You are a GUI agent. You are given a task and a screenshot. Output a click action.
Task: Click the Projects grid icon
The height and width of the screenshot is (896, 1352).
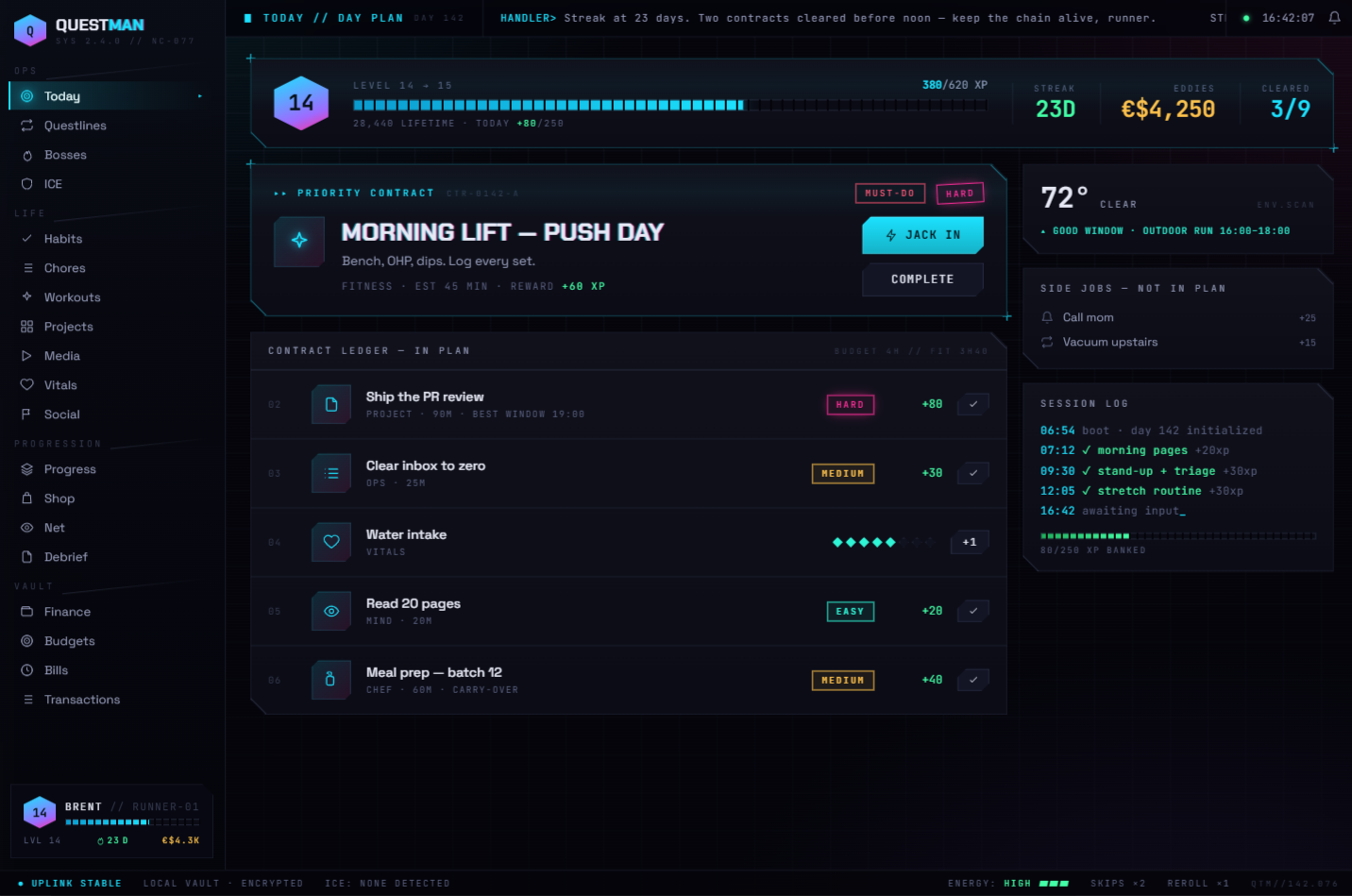click(x=27, y=327)
